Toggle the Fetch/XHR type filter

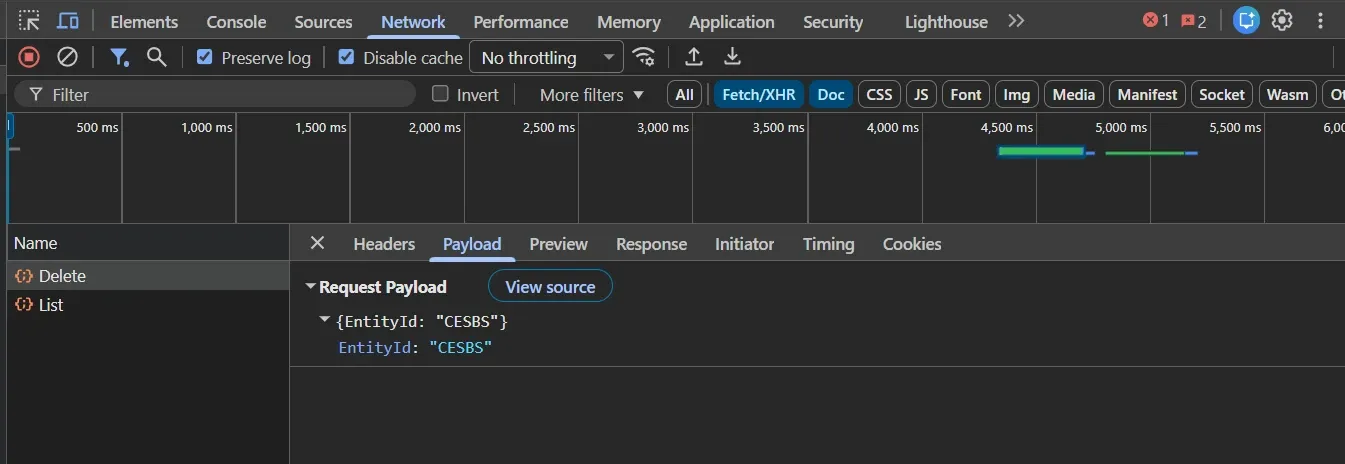coord(759,95)
